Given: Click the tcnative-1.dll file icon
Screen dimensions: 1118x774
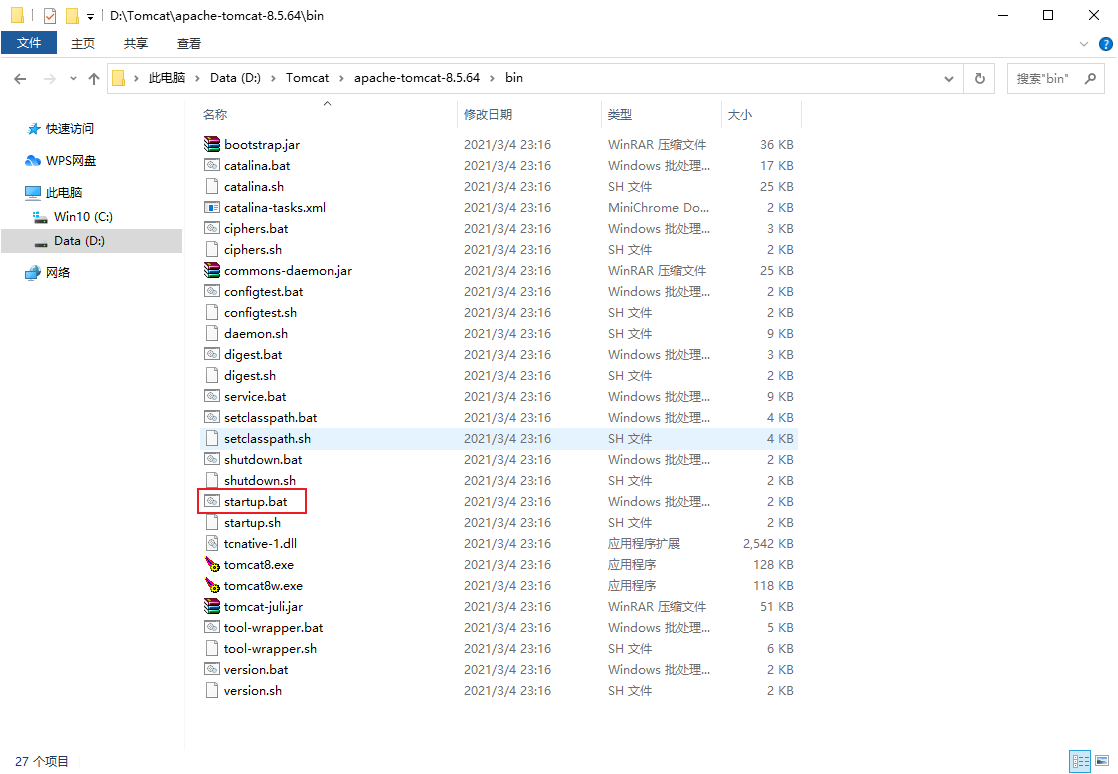Looking at the screenshot, I should pos(212,543).
